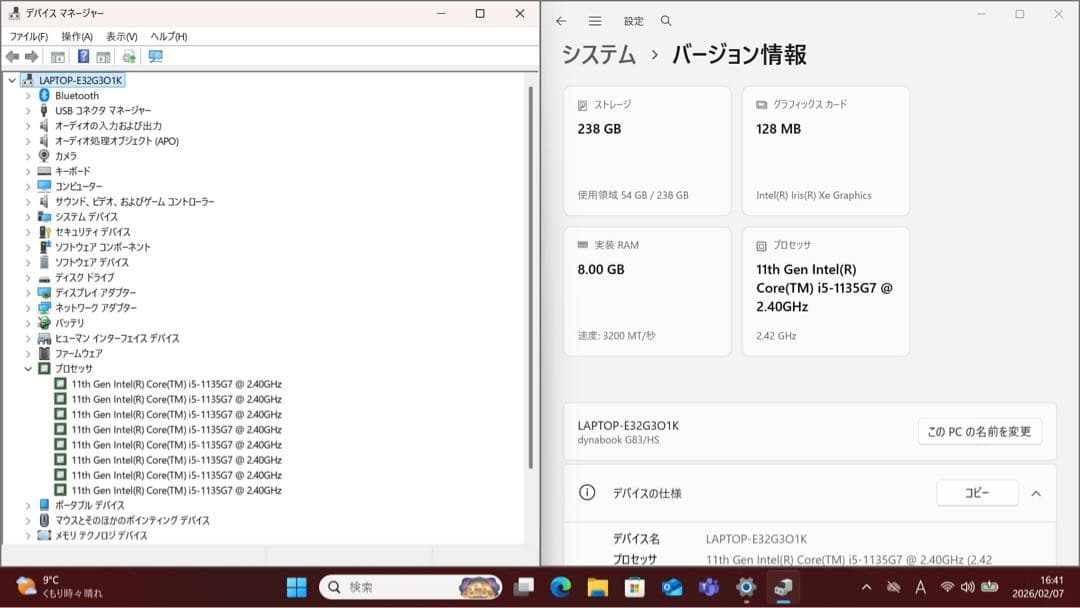Click the Wi-Fi icon in the system tray
1080x608 pixels.
tap(945, 588)
